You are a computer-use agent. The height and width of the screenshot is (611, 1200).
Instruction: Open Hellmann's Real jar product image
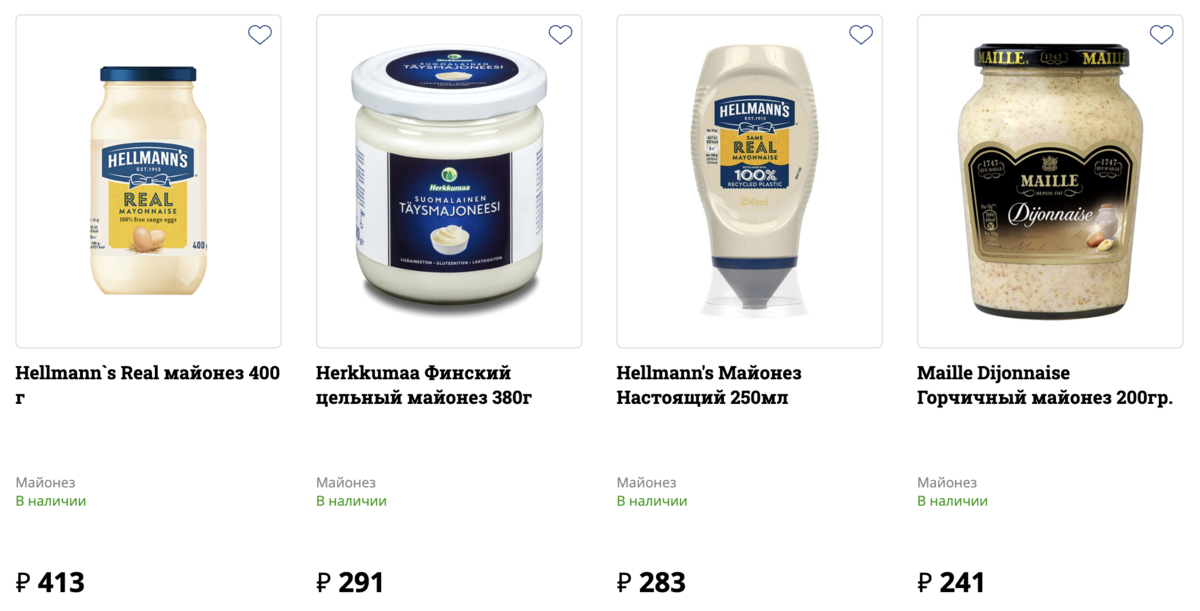(x=149, y=181)
